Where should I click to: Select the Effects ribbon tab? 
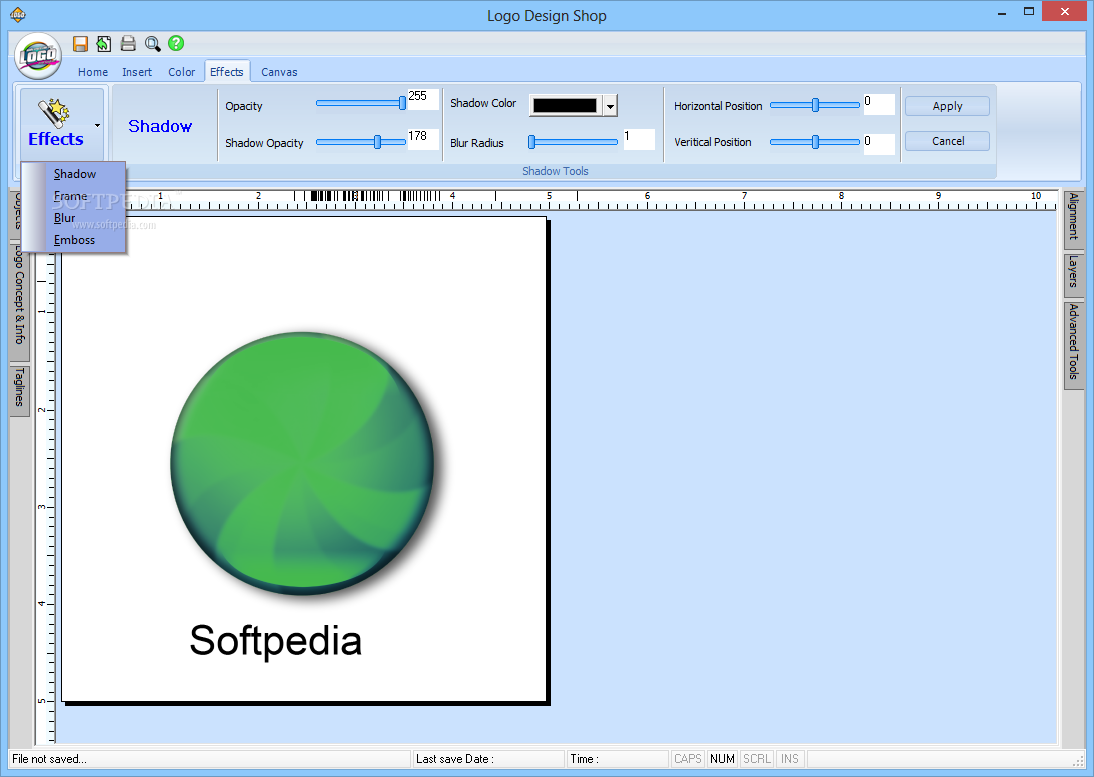(227, 71)
